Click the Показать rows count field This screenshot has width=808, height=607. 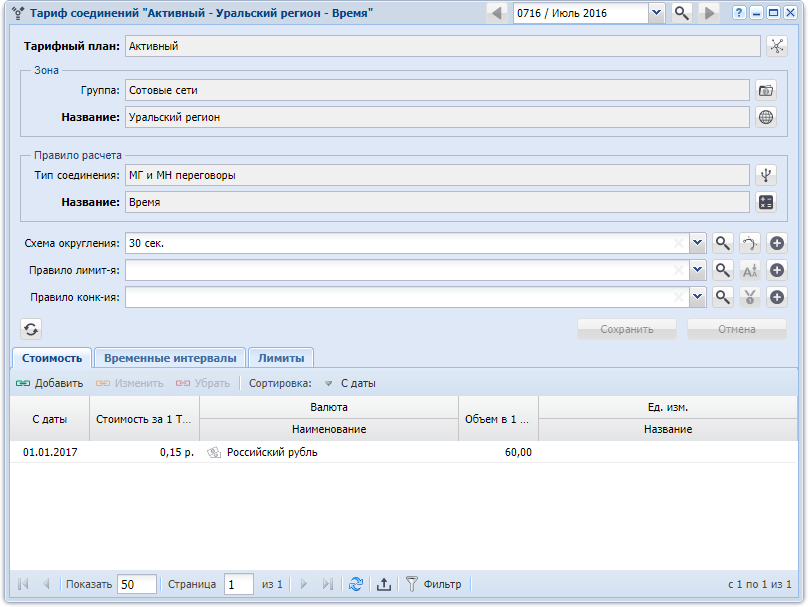[x=137, y=584]
